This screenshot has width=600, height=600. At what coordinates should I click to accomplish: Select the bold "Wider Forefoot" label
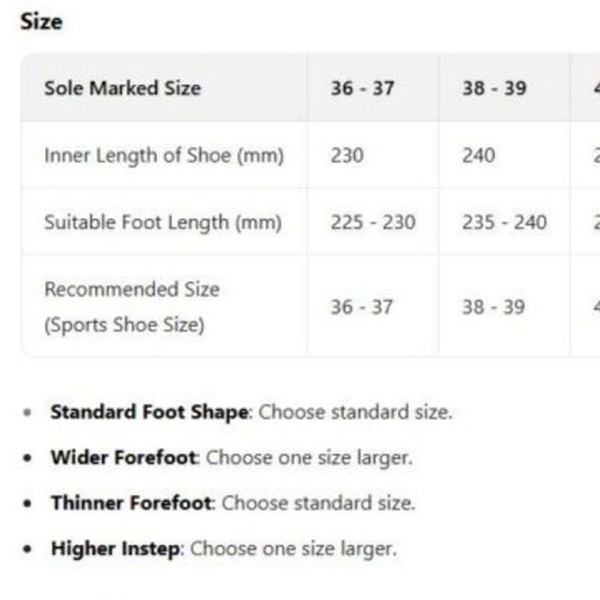point(125,458)
